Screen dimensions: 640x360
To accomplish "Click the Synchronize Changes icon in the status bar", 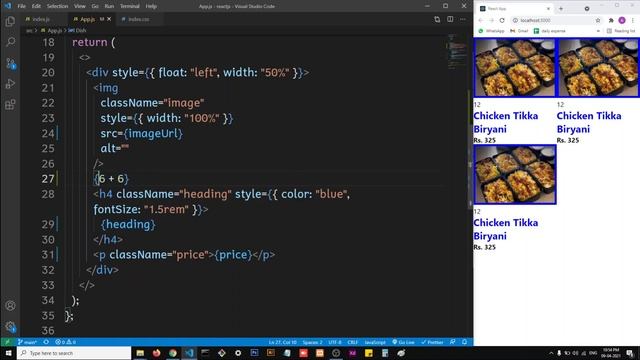I will (x=46, y=342).
